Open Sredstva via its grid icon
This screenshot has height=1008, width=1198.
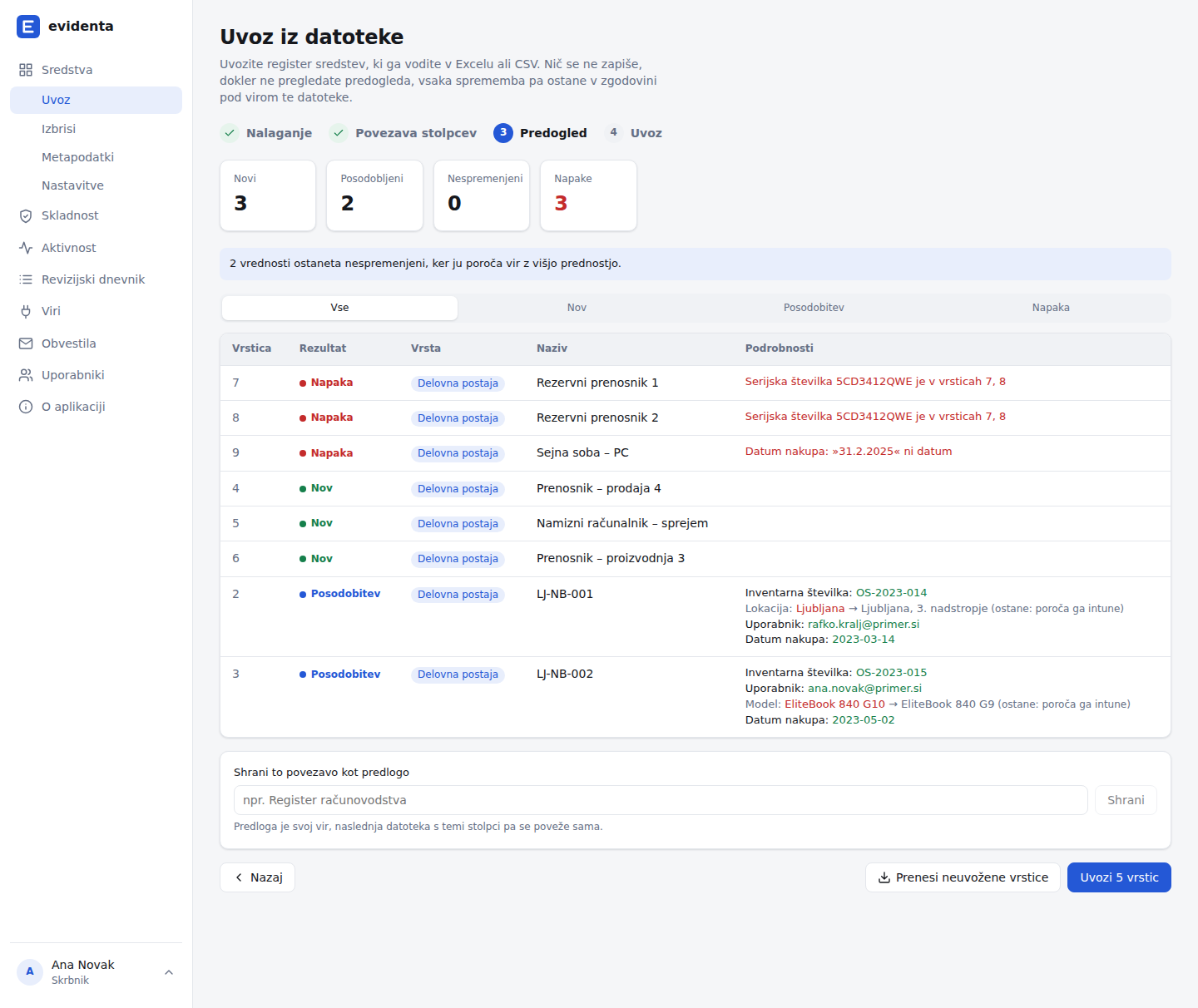tap(26, 70)
